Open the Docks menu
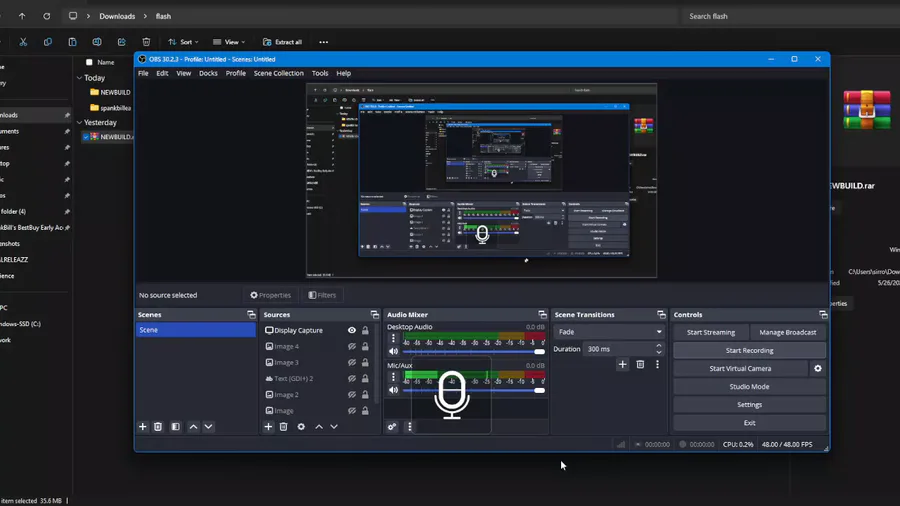The height and width of the screenshot is (506, 900). 208,73
